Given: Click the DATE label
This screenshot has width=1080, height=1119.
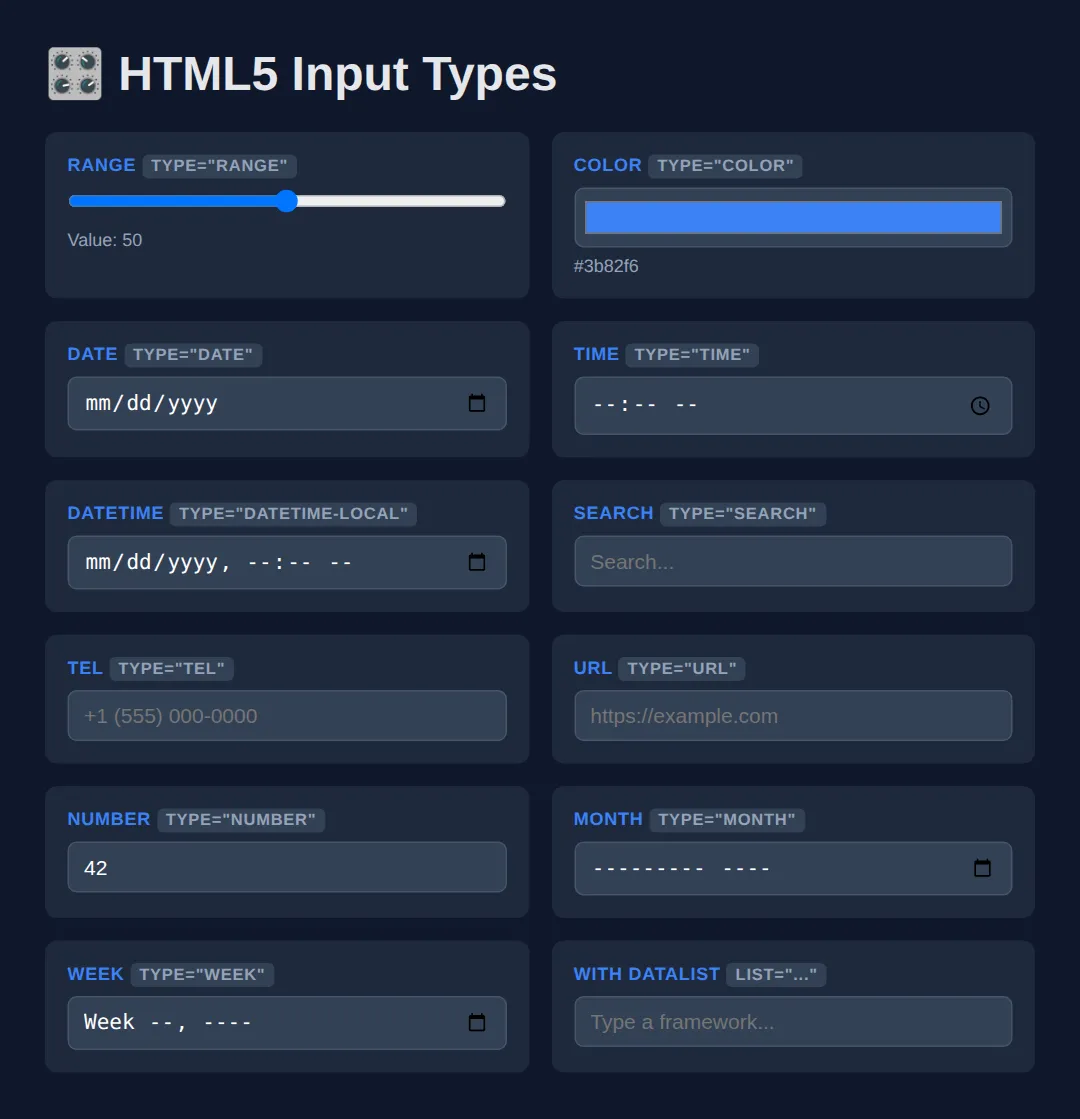Looking at the screenshot, I should point(92,354).
